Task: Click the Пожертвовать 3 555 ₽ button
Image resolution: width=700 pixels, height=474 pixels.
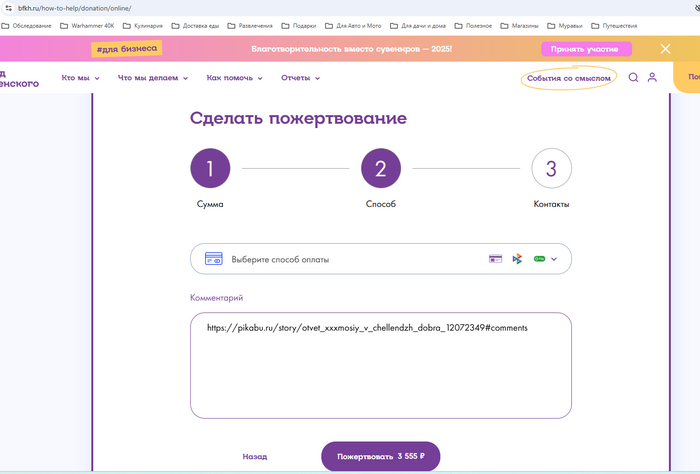Action: tap(381, 456)
